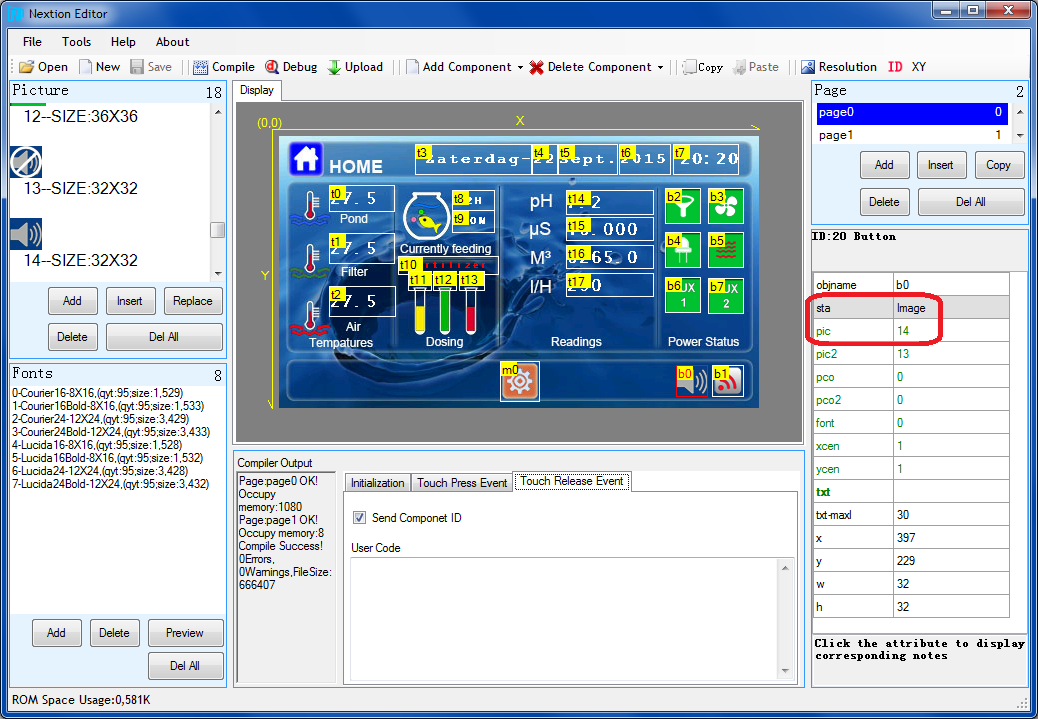The width and height of the screenshot is (1038, 719).
Task: Select the AUX 2 button b7
Action: pyautogui.click(x=726, y=295)
